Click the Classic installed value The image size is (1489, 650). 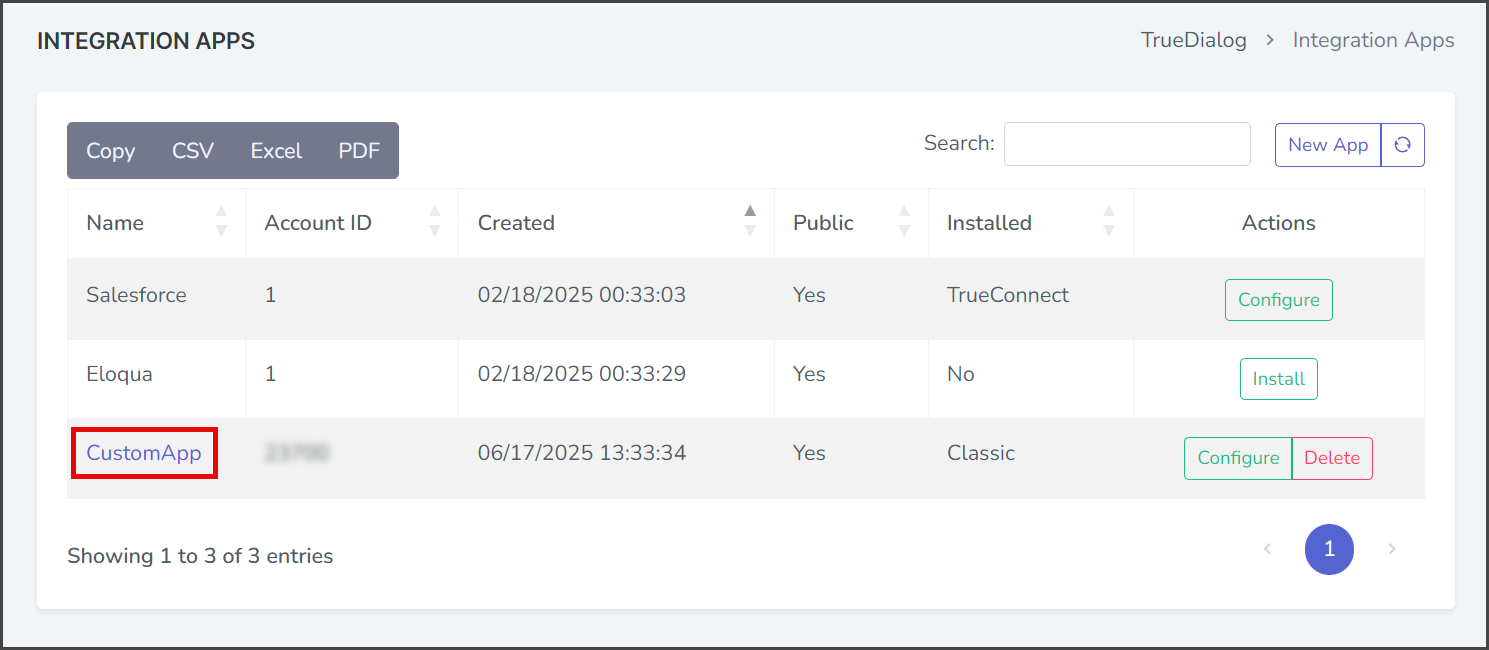click(981, 453)
